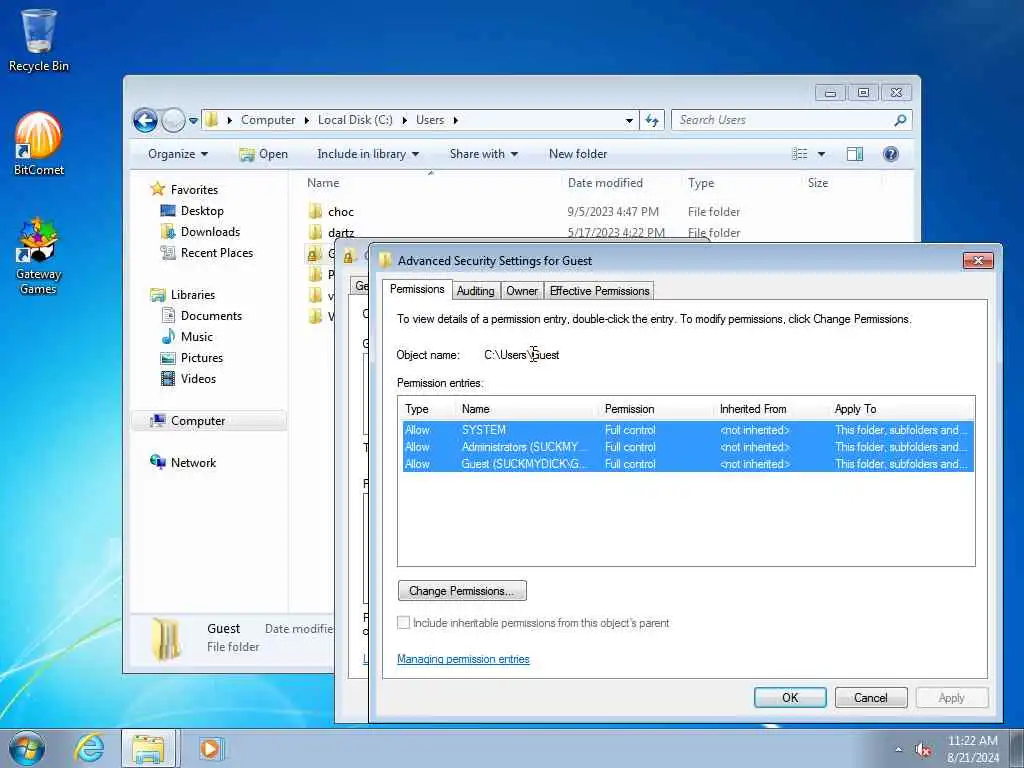The height and width of the screenshot is (768, 1024).
Task: Switch to the Owner tab
Action: 522,291
